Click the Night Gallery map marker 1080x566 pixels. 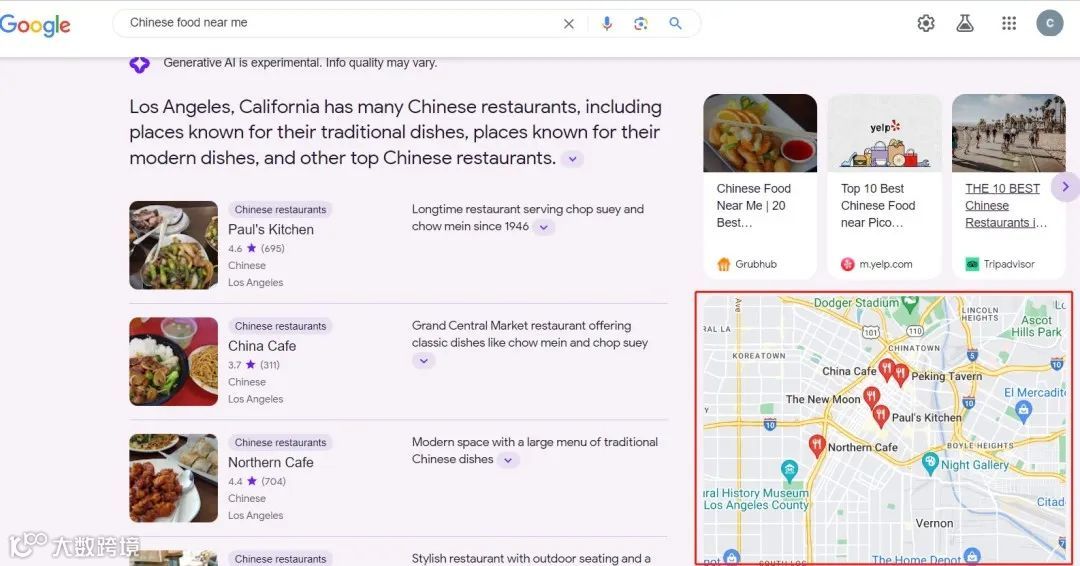[930, 463]
